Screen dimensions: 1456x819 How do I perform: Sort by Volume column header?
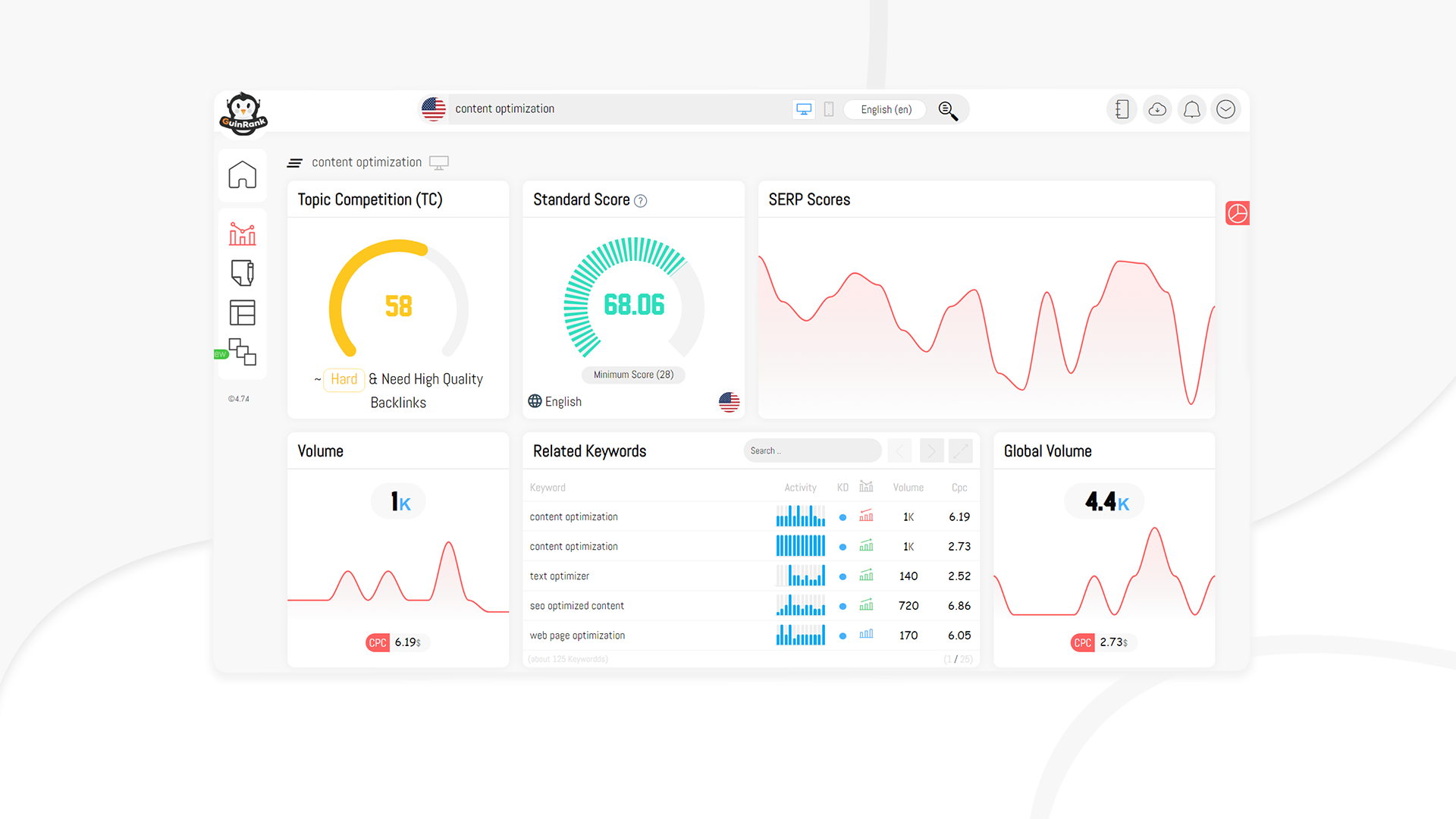pos(908,488)
